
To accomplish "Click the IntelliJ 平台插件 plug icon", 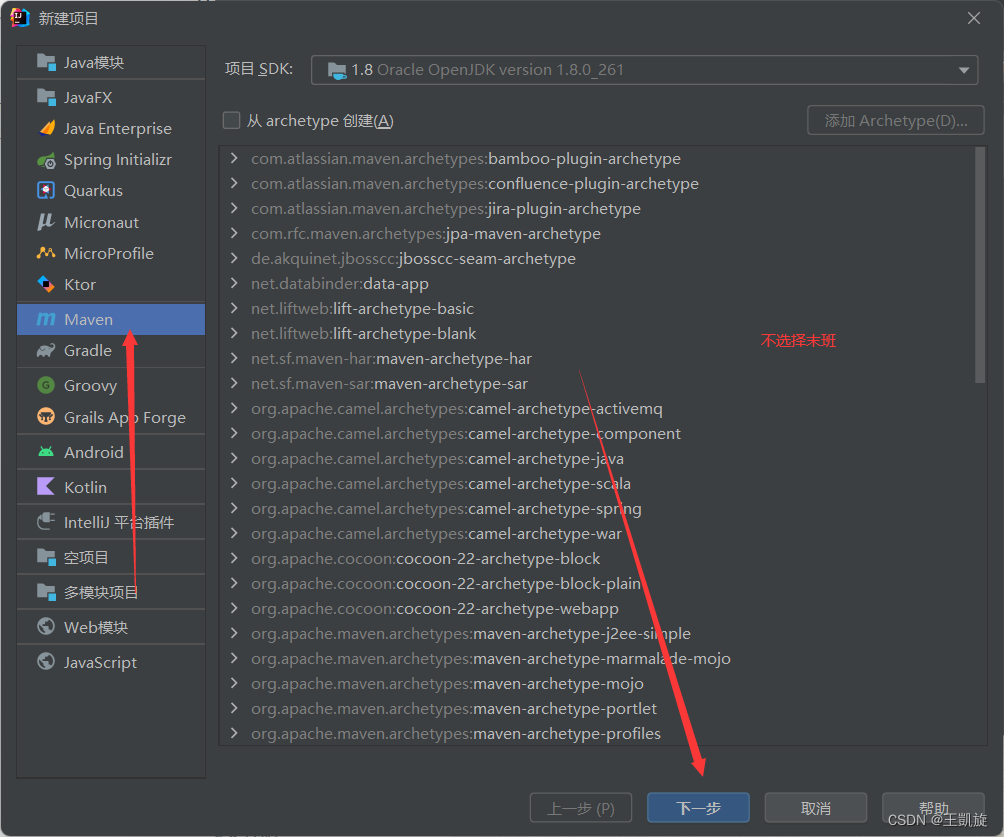I will (x=46, y=522).
